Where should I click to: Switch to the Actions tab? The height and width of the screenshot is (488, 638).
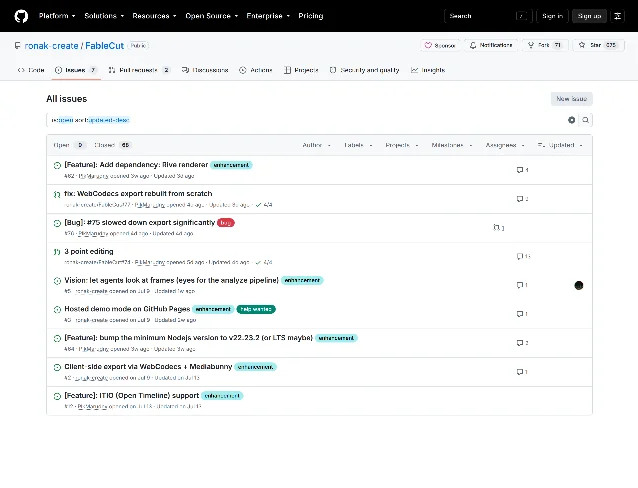(x=256, y=70)
